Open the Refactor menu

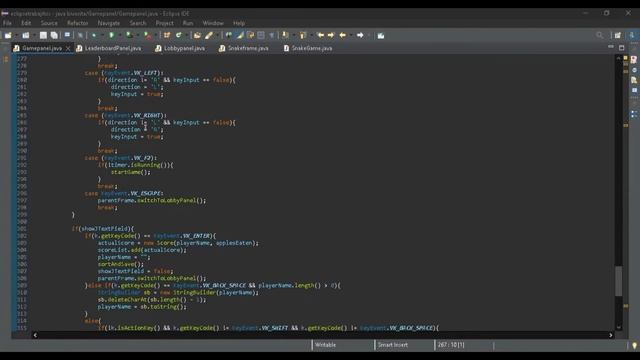point(78,23)
